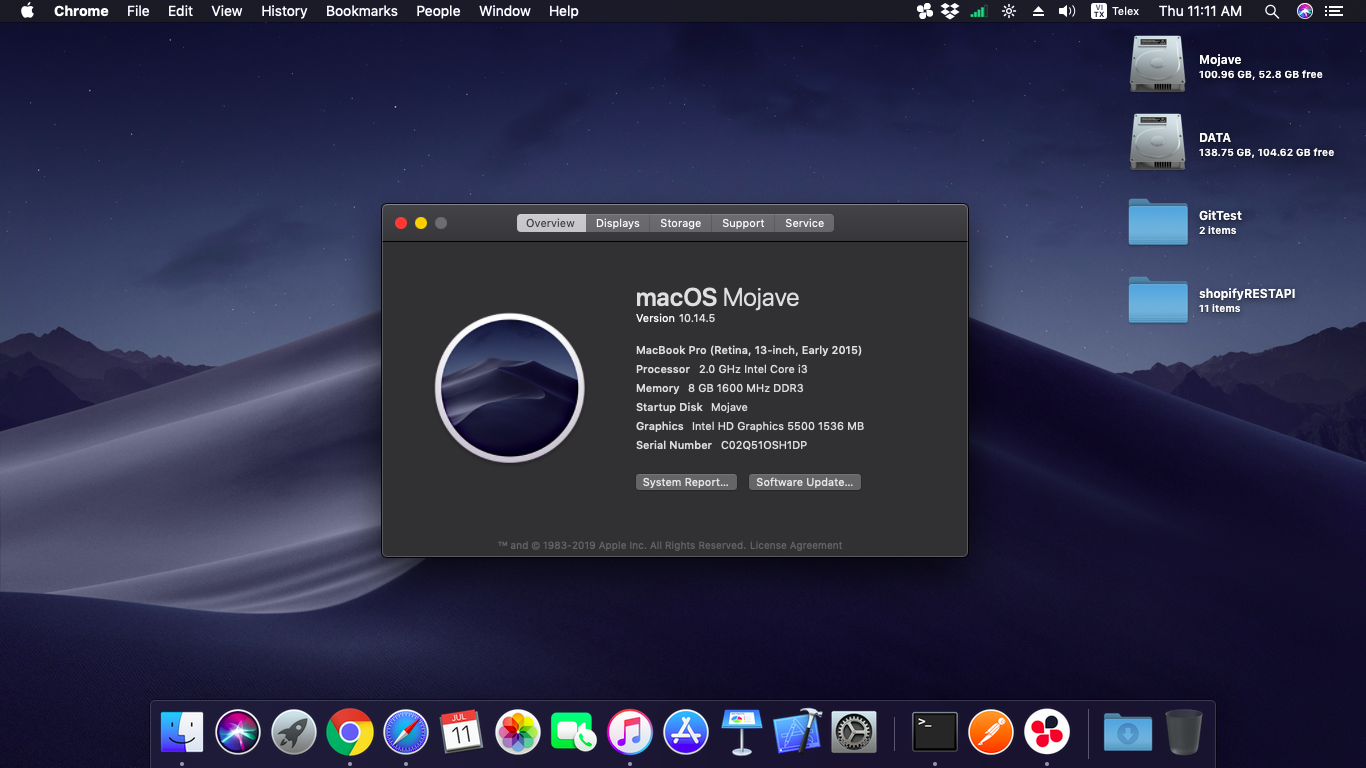Select the shopifyRESTAPI desktop folder

[x=1158, y=300]
